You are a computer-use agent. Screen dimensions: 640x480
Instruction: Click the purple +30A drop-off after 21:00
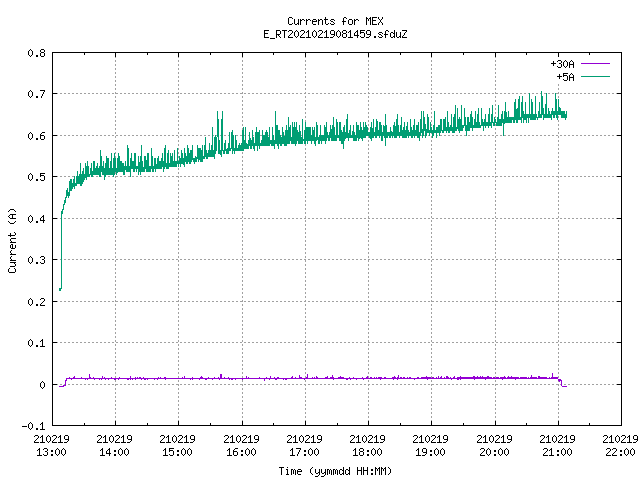pyautogui.click(x=562, y=382)
